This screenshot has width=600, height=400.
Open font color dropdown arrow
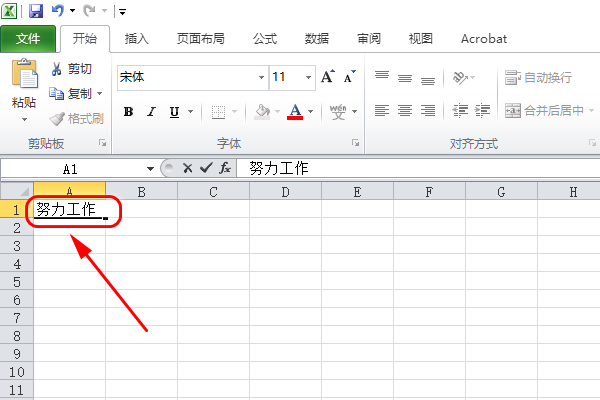[x=311, y=112]
